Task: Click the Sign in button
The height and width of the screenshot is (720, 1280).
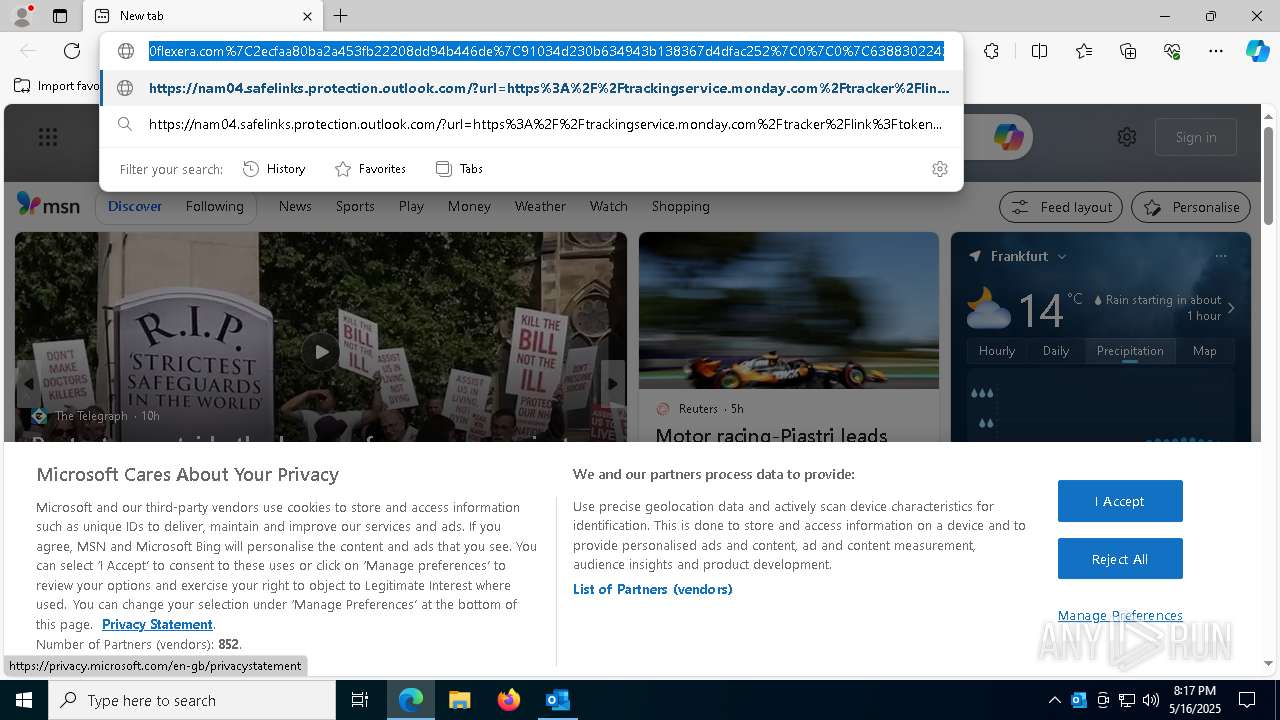Action: [x=1196, y=137]
